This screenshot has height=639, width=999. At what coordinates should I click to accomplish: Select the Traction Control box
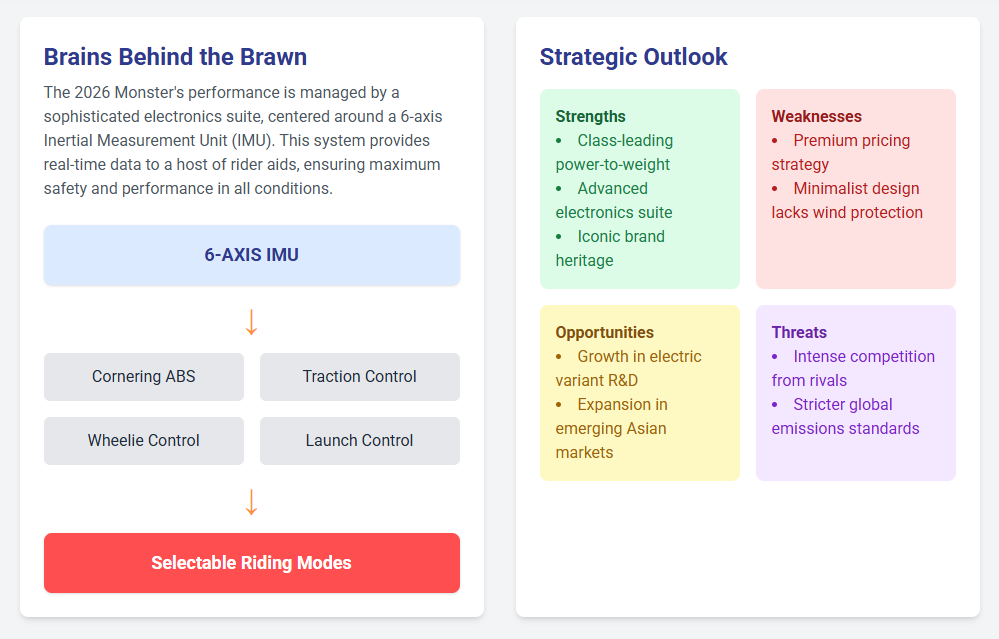click(359, 377)
